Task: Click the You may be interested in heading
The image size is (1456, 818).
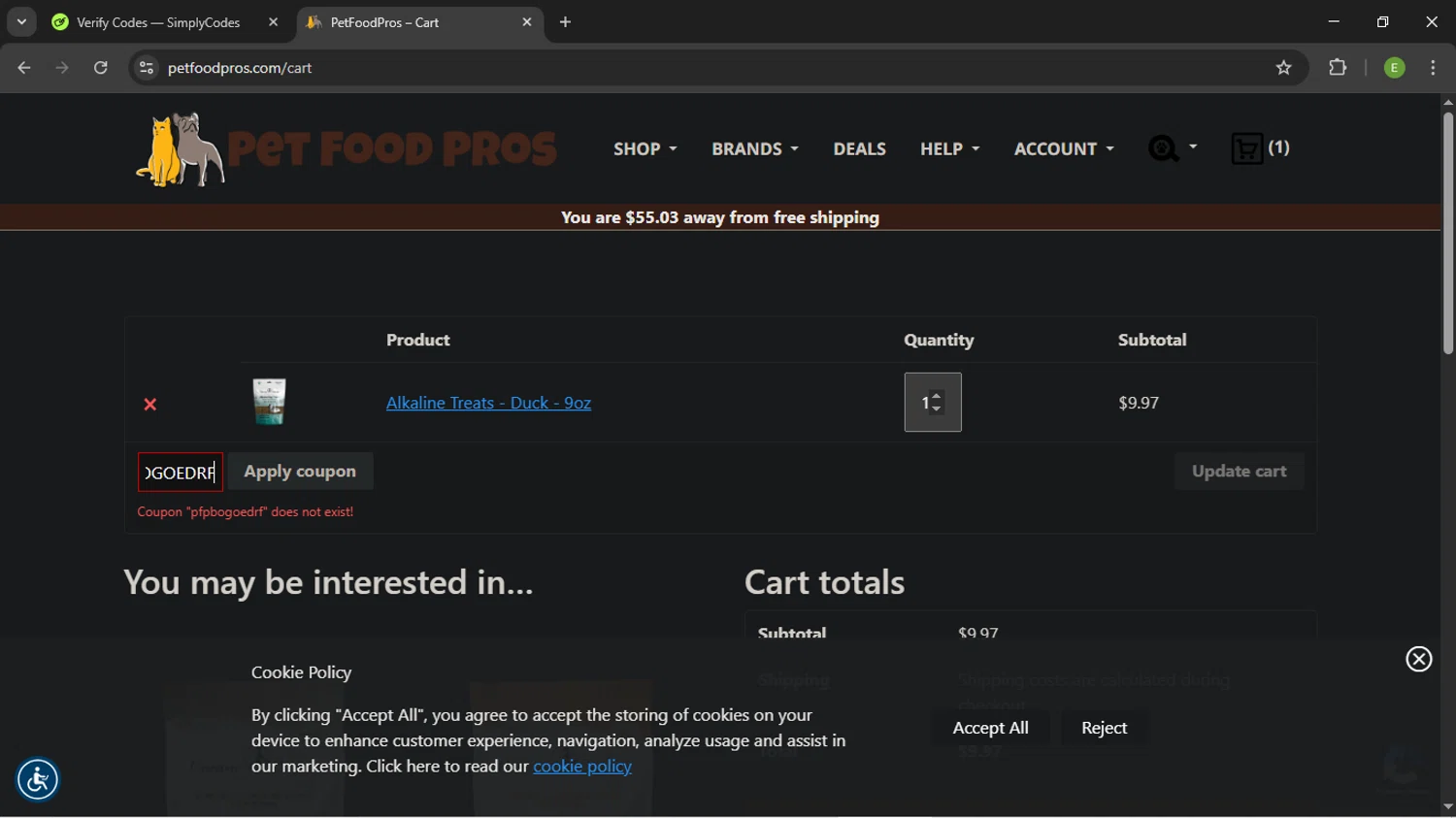Action: click(x=328, y=582)
